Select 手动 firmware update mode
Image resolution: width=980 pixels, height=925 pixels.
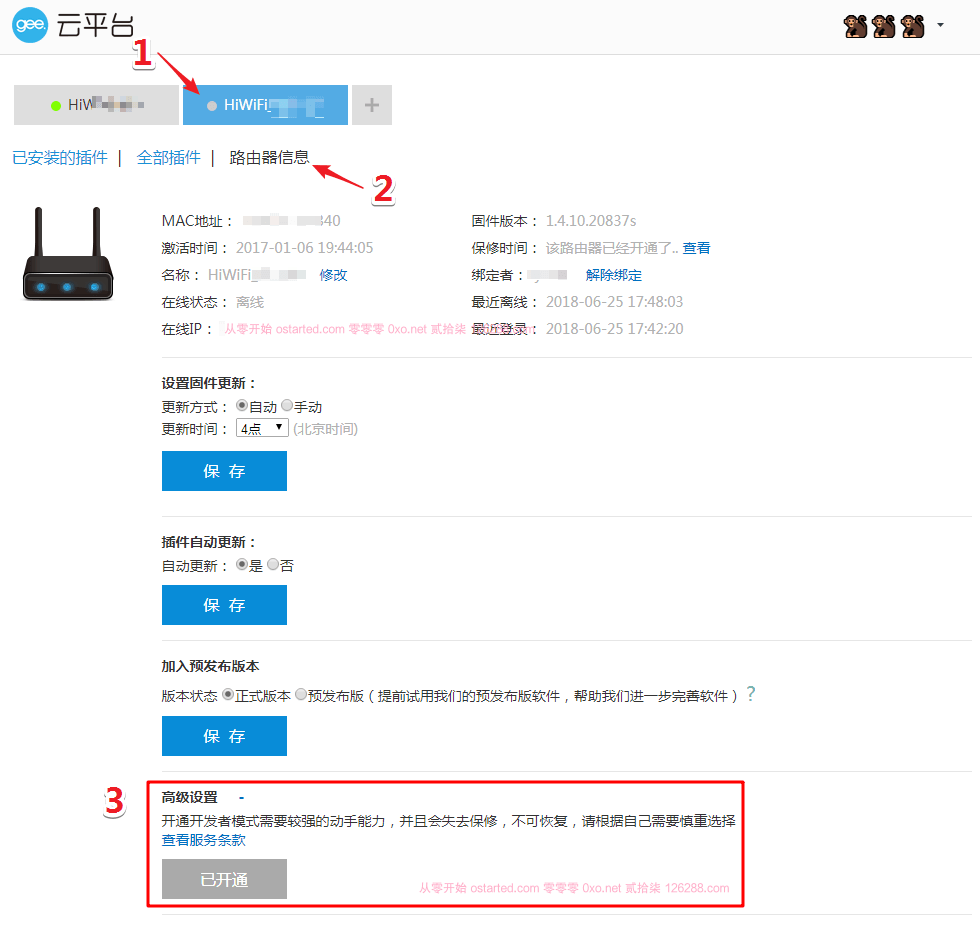[x=287, y=406]
